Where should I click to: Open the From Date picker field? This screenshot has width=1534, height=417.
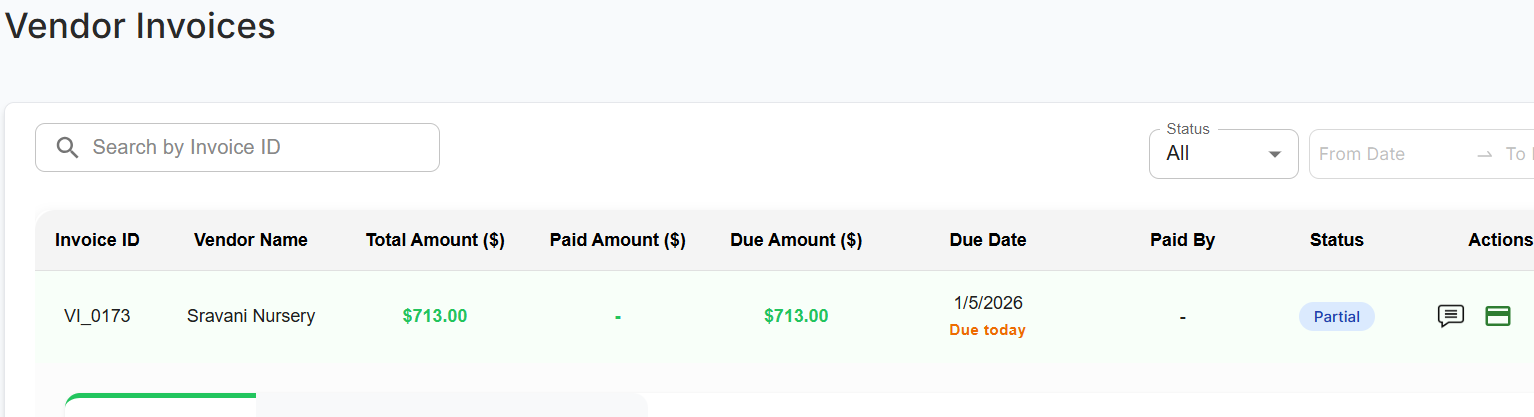point(1390,154)
